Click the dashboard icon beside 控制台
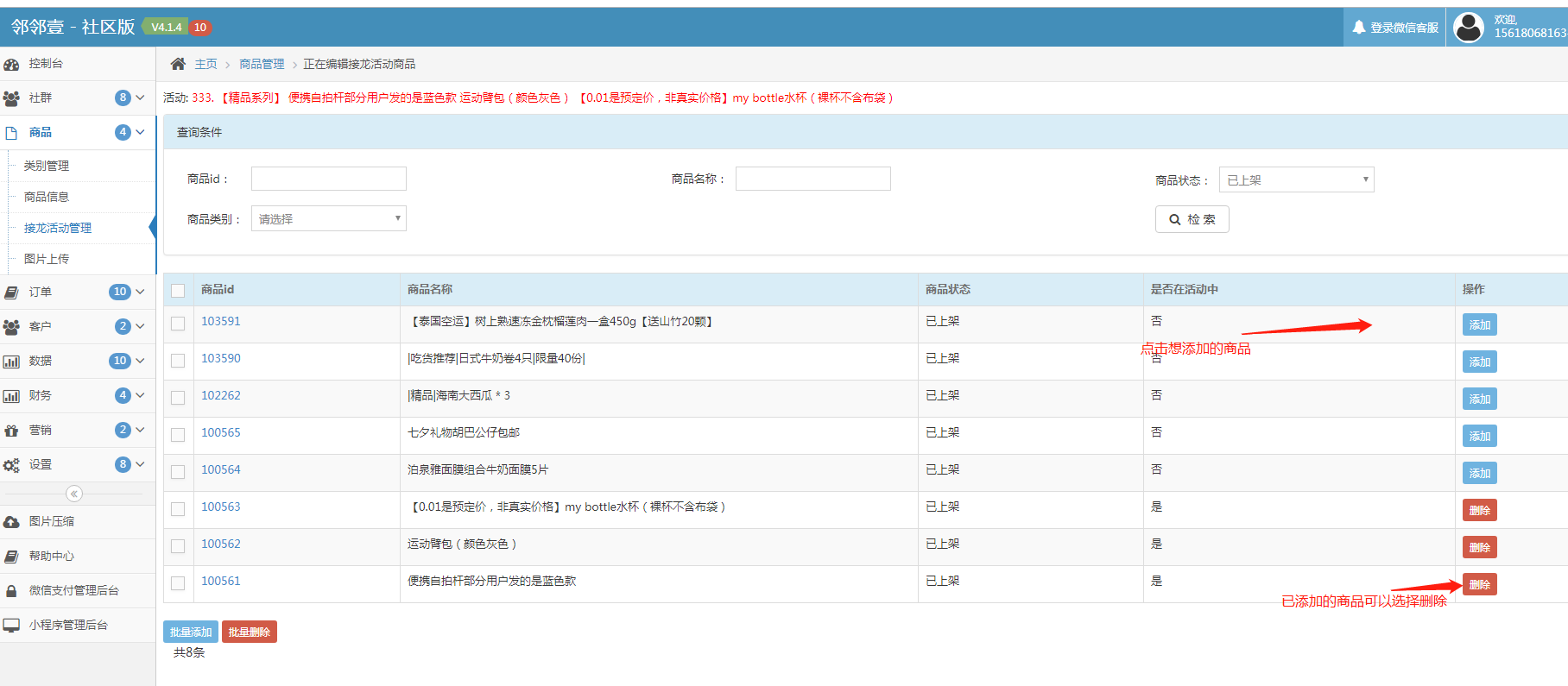This screenshot has height=686, width=1568. 11,65
